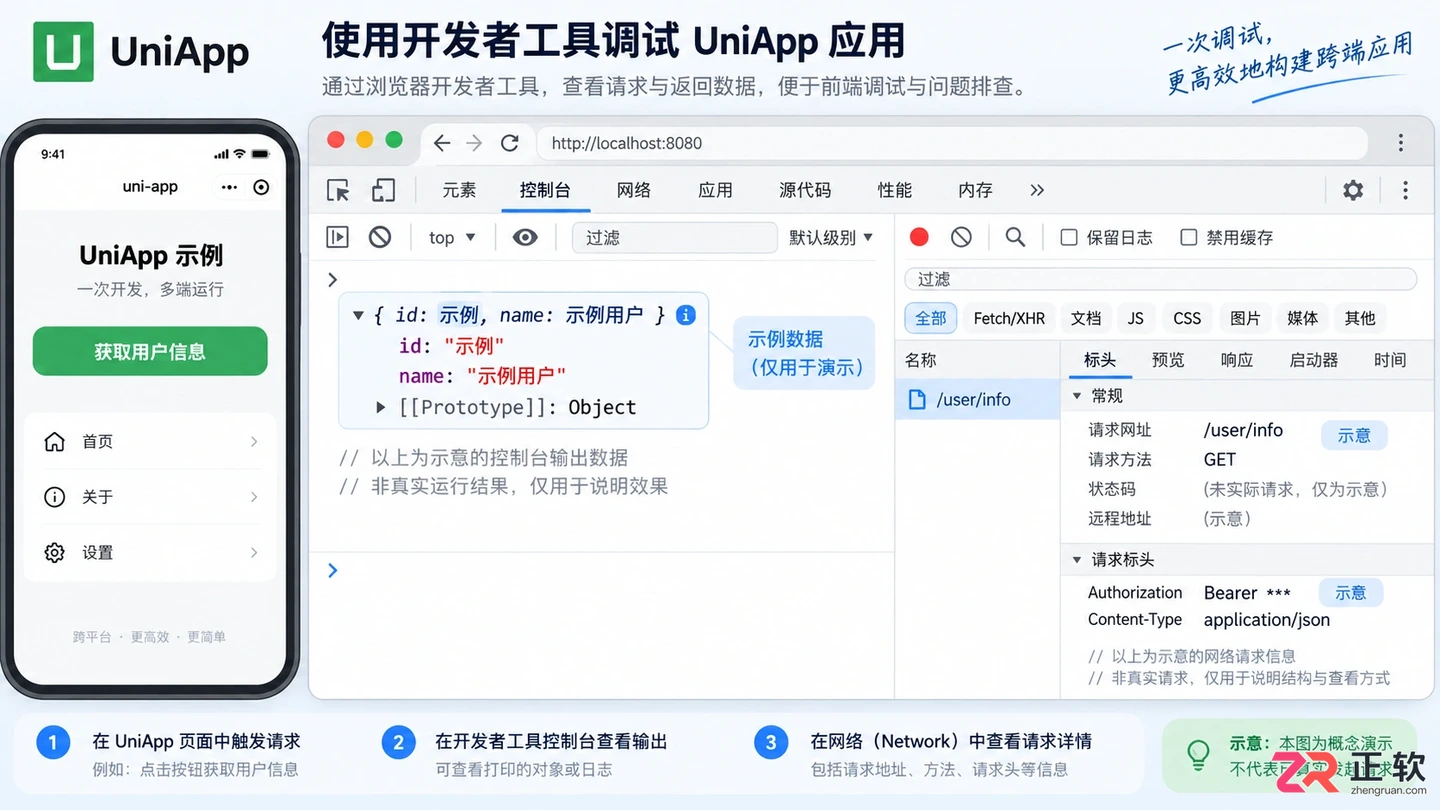The image size is (1440, 810).
Task: Switch to the 性能 tab
Action: click(895, 190)
